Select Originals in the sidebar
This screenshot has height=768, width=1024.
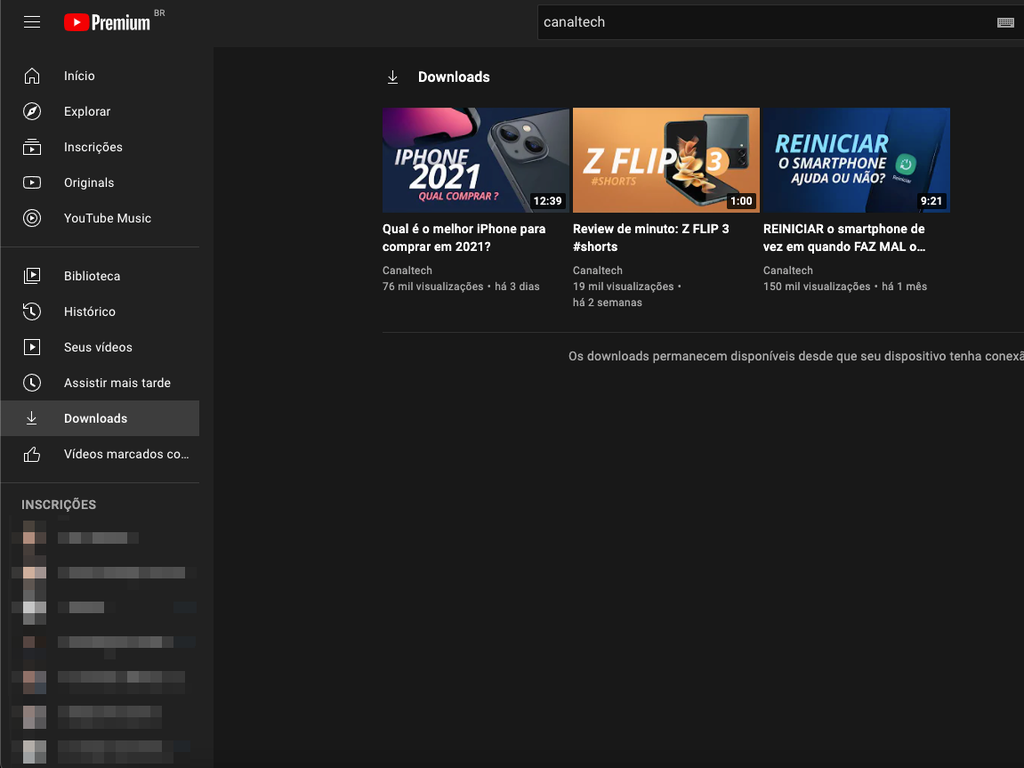pyautogui.click(x=100, y=183)
